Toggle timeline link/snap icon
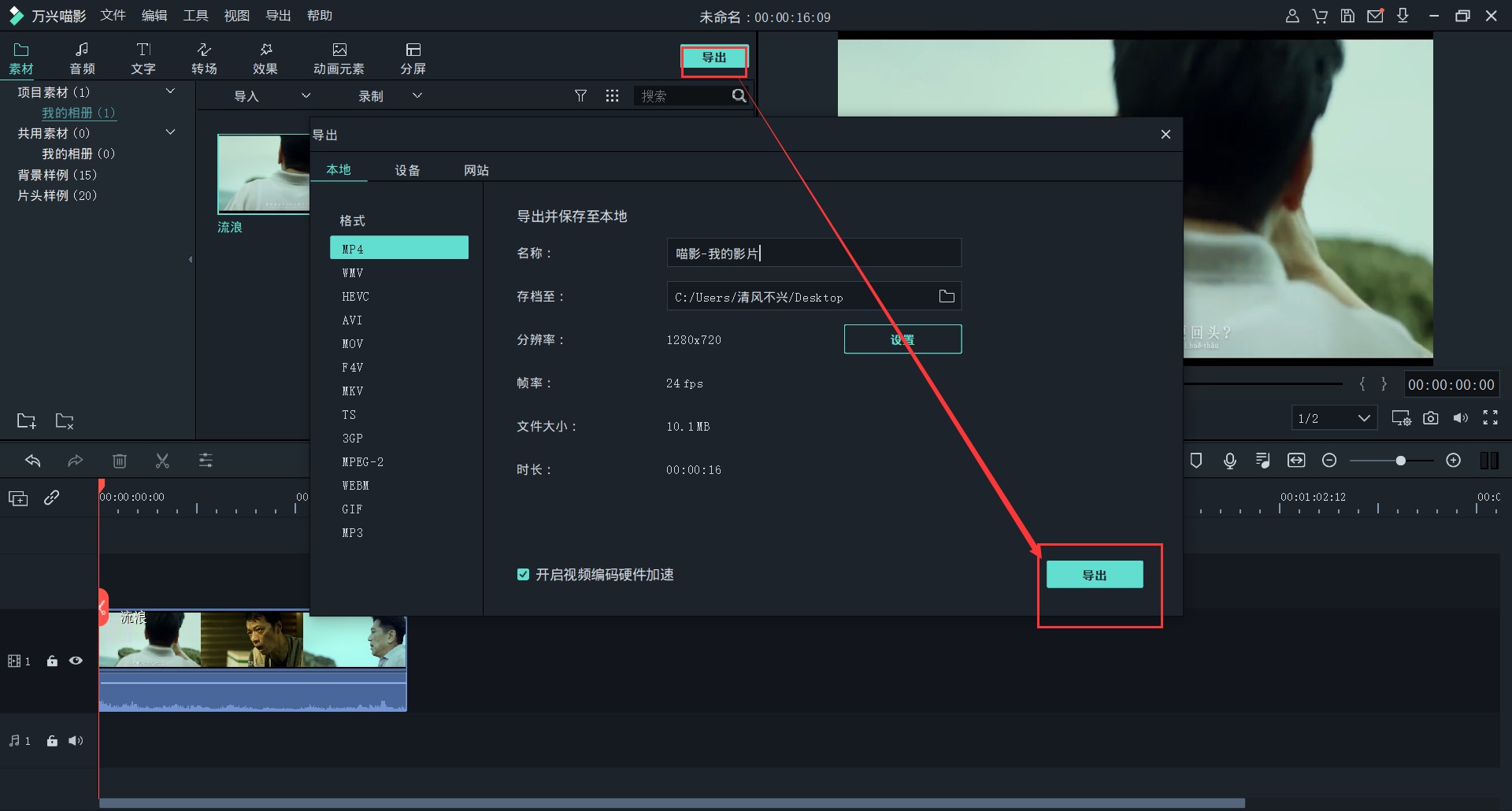The height and width of the screenshot is (811, 1512). click(x=52, y=498)
